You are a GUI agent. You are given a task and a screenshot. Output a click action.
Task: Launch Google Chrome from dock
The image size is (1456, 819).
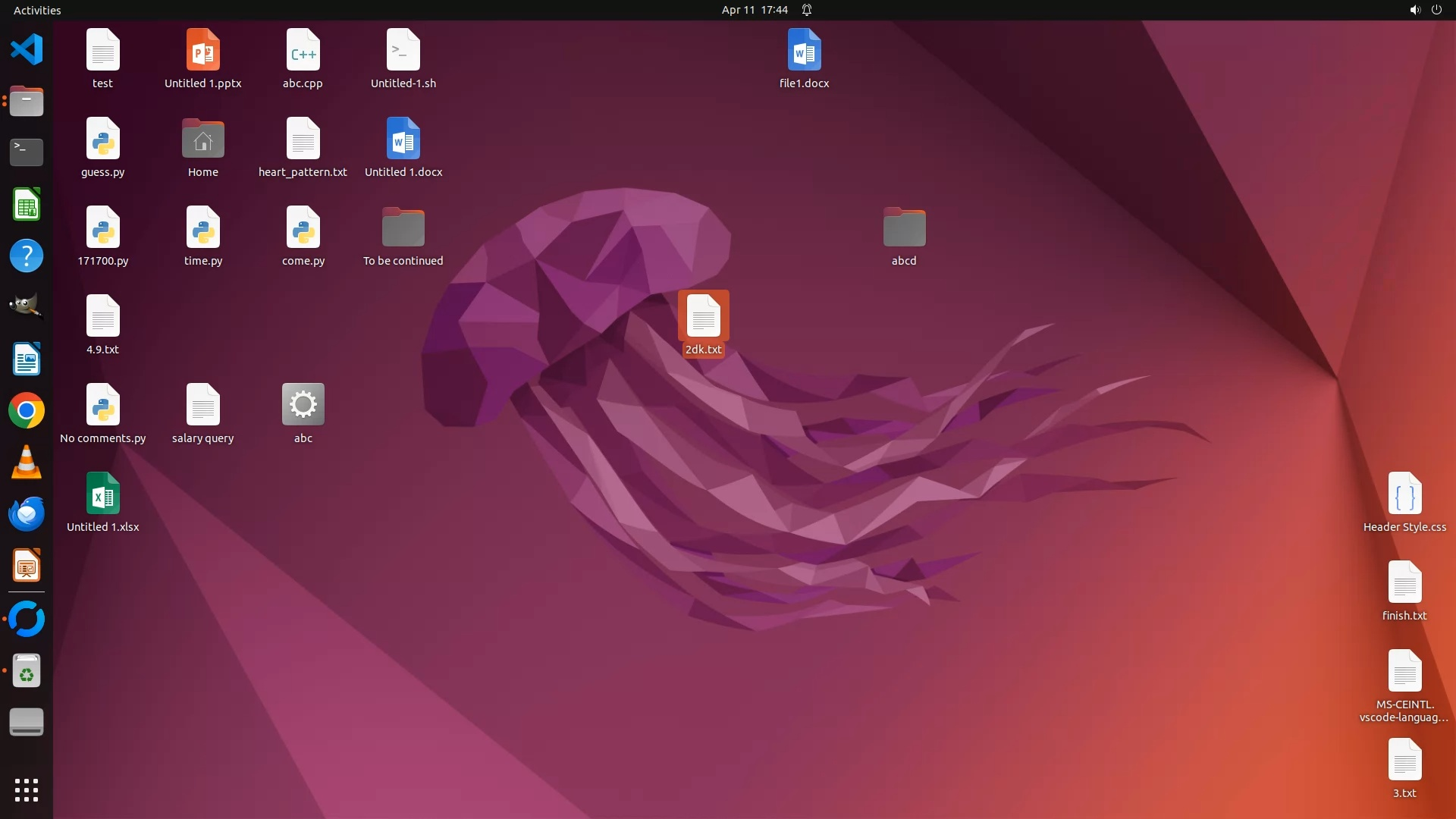click(x=27, y=411)
